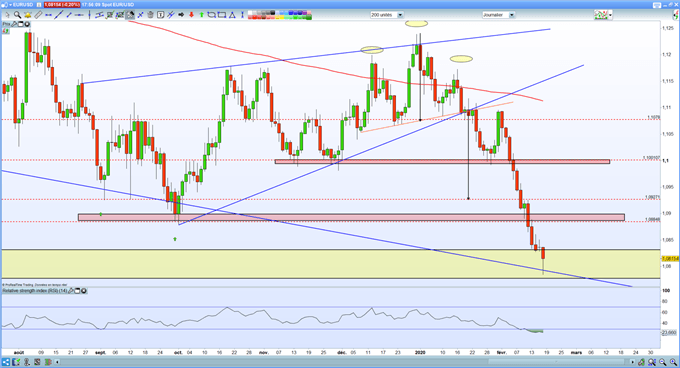The height and width of the screenshot is (368, 680).
Task: Select the parallel channel drawing tool
Action: point(99,15)
